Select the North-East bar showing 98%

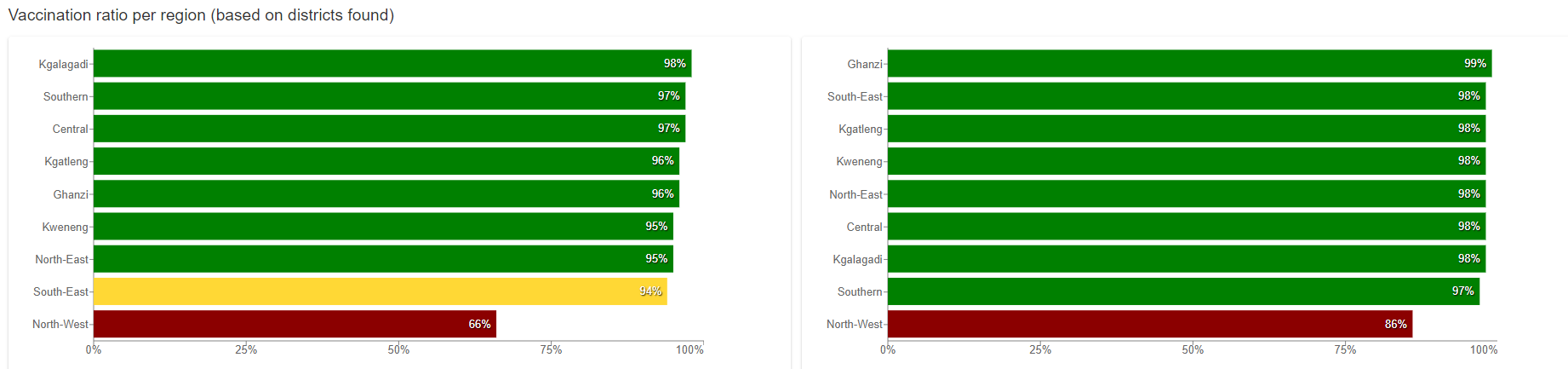click(x=1186, y=193)
